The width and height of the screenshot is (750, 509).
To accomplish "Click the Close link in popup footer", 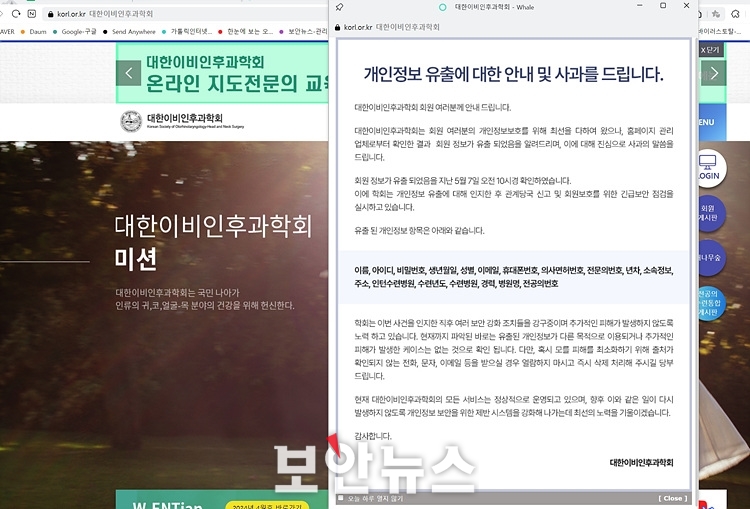I will pos(673,498).
